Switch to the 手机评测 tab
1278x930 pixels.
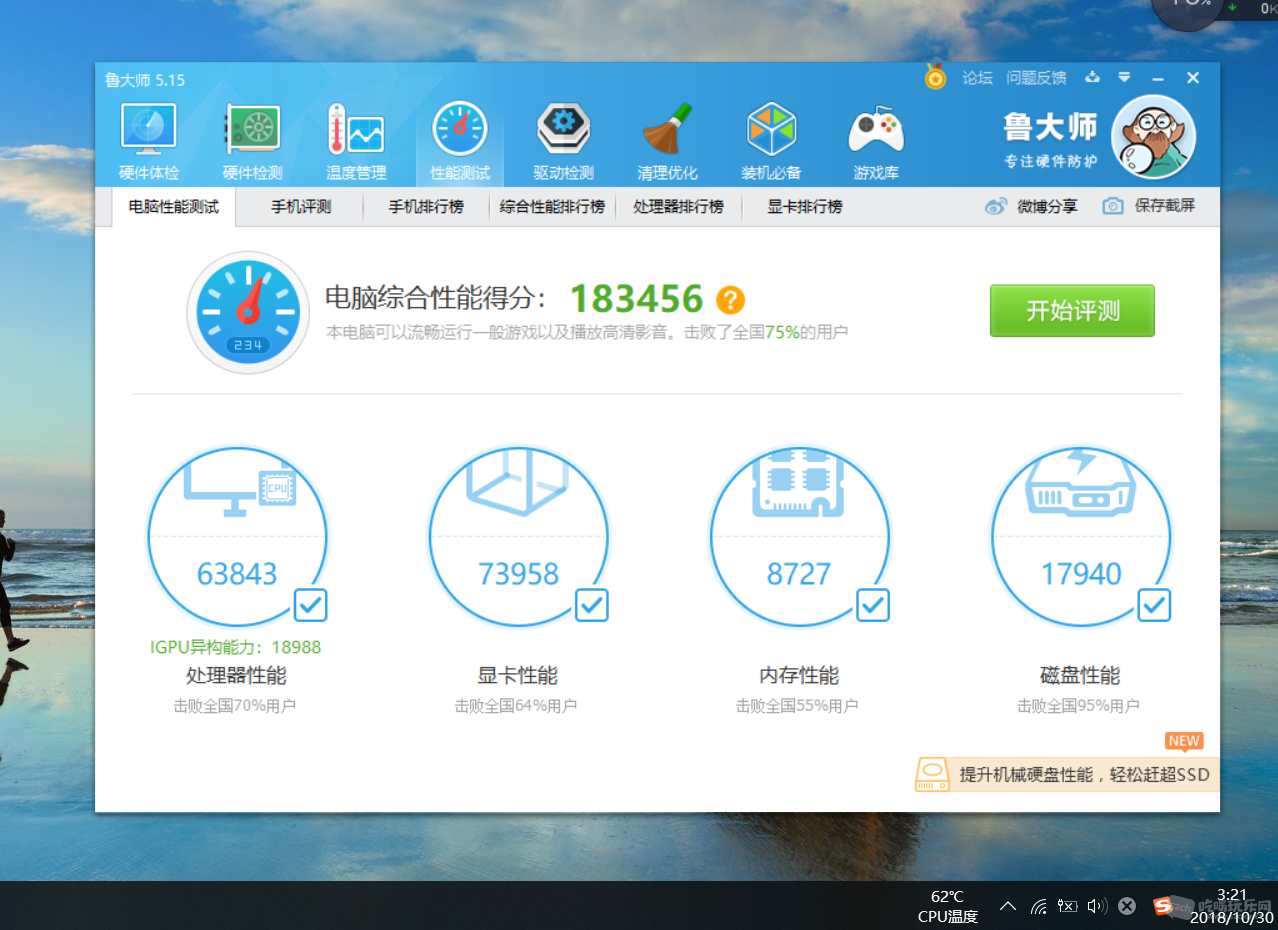click(x=301, y=207)
